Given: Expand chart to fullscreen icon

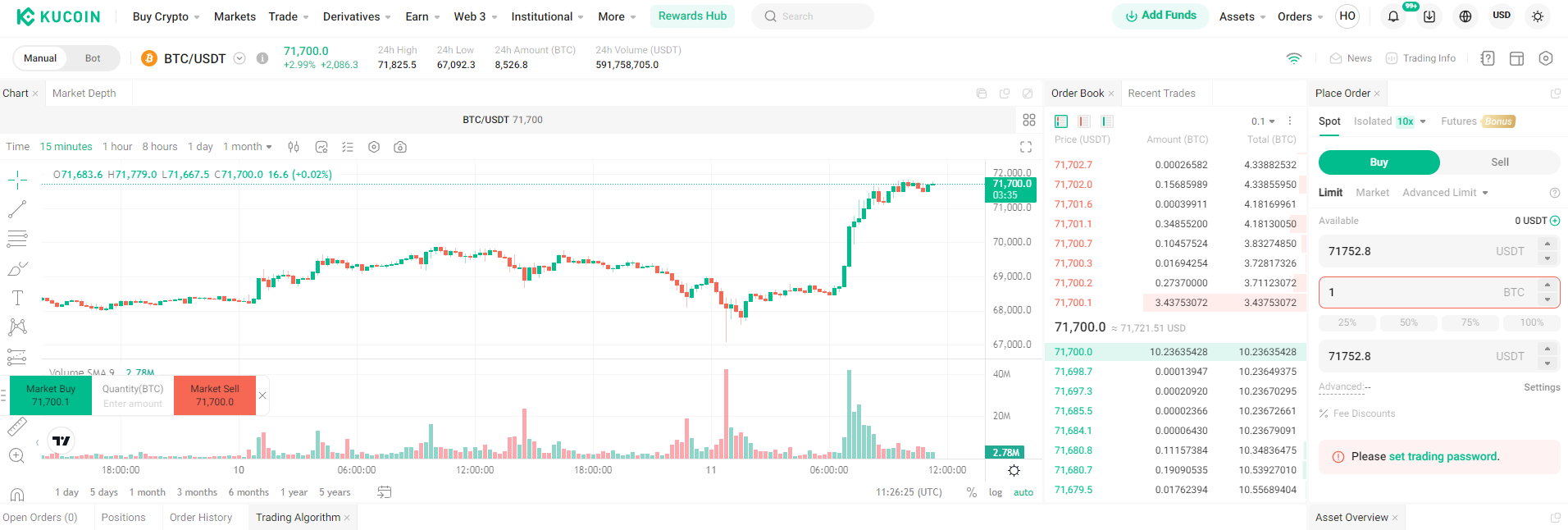Looking at the screenshot, I should [x=1026, y=147].
